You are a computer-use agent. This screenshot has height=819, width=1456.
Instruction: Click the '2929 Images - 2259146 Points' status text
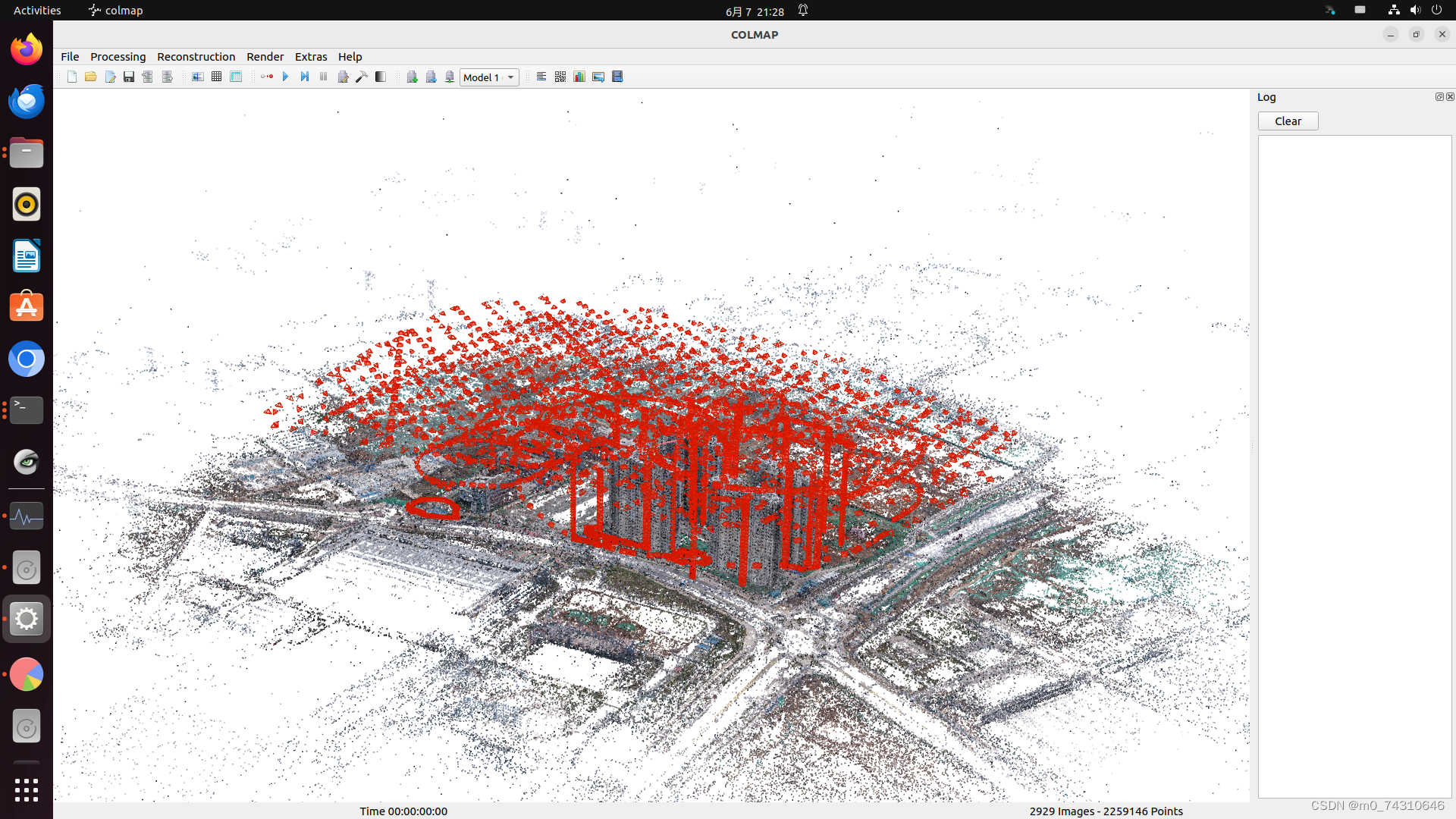1106,811
